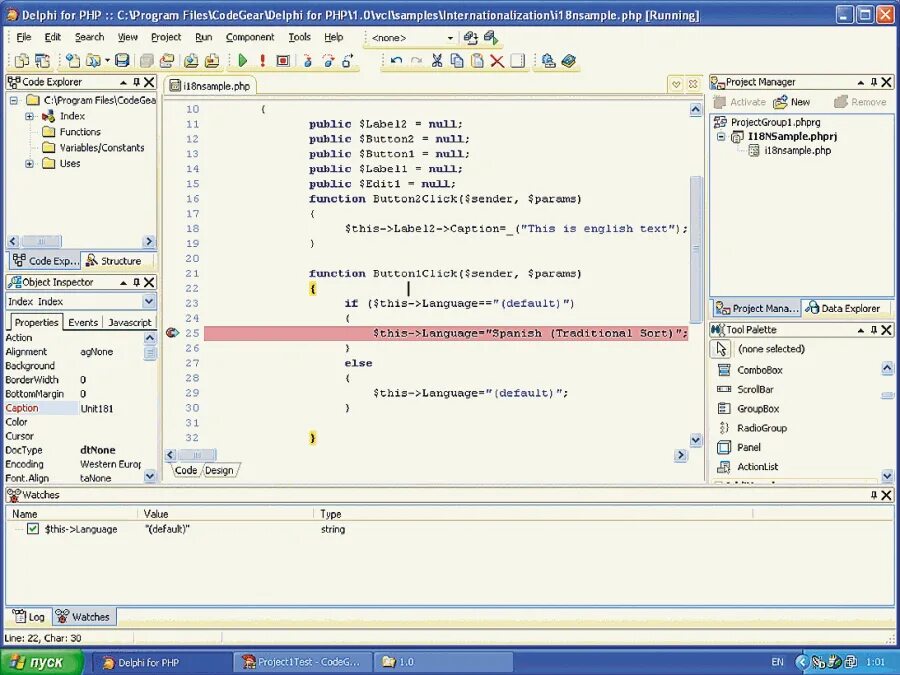Select the GroupBox component in Tool Palette
The image size is (900, 675).
click(x=758, y=409)
